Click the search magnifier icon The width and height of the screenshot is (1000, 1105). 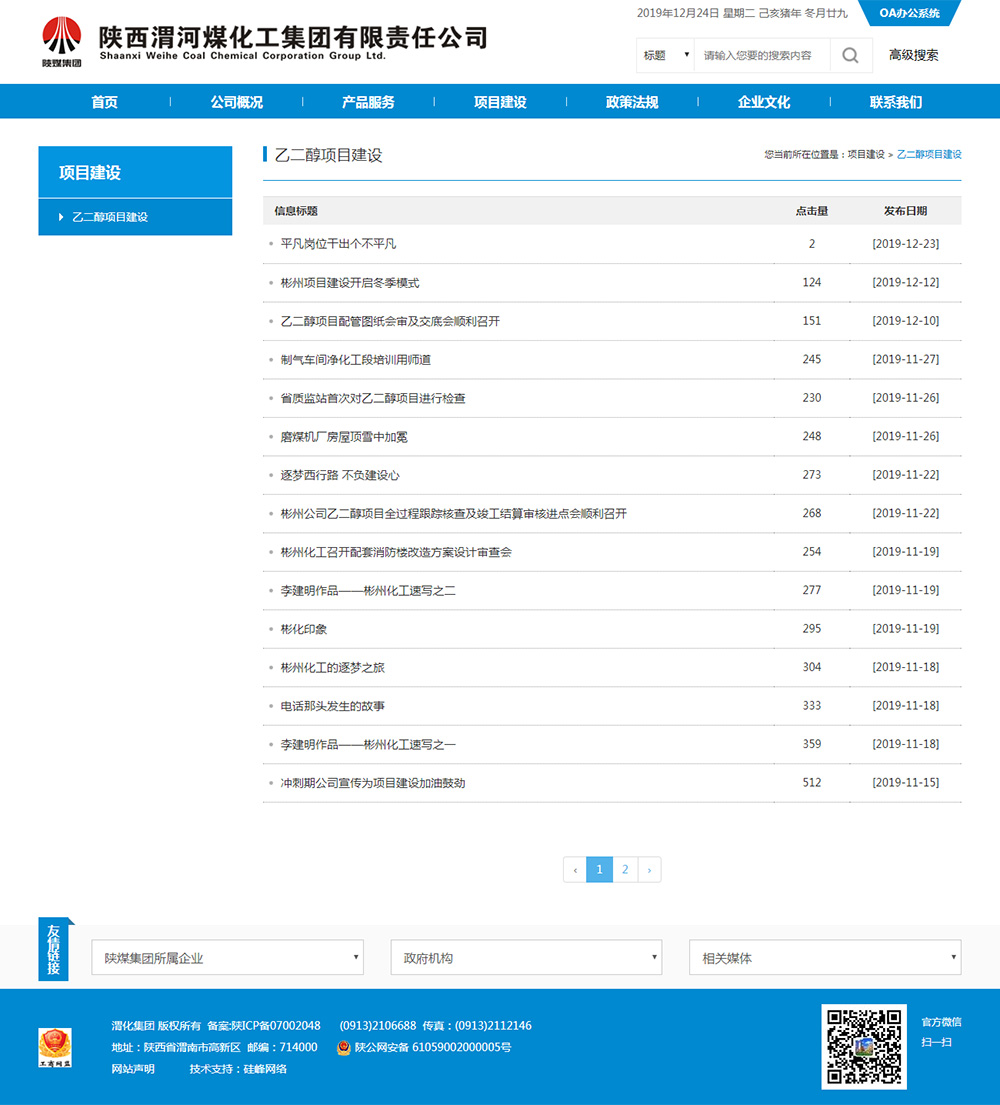coord(850,56)
